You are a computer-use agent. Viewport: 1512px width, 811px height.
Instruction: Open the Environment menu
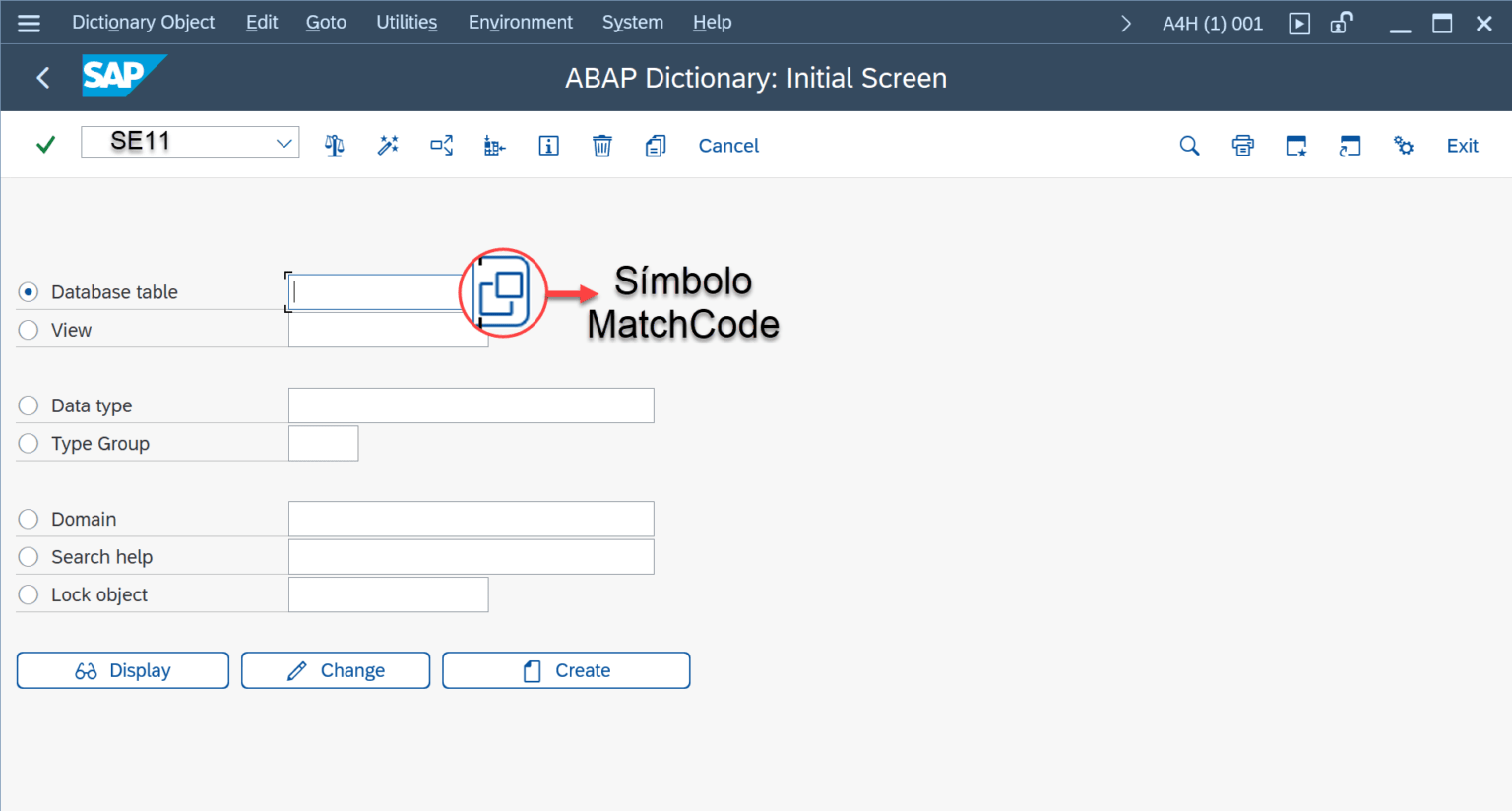click(520, 22)
